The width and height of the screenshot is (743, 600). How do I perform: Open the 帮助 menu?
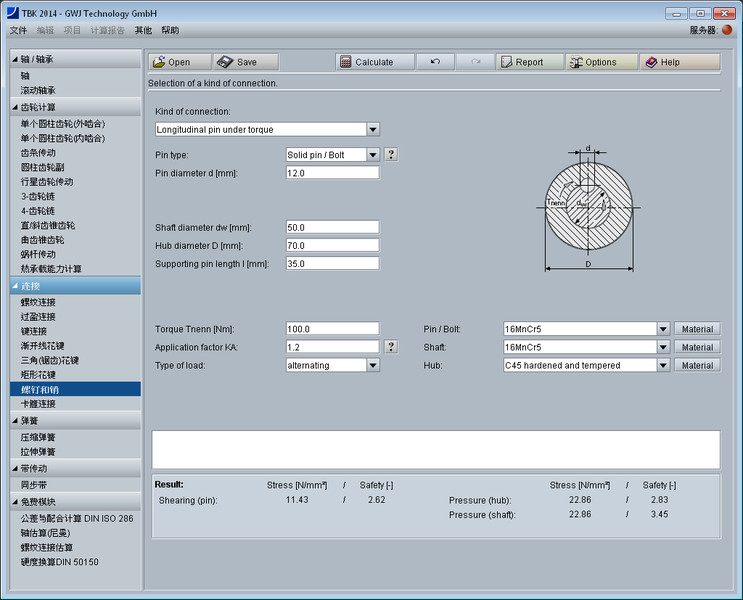171,30
